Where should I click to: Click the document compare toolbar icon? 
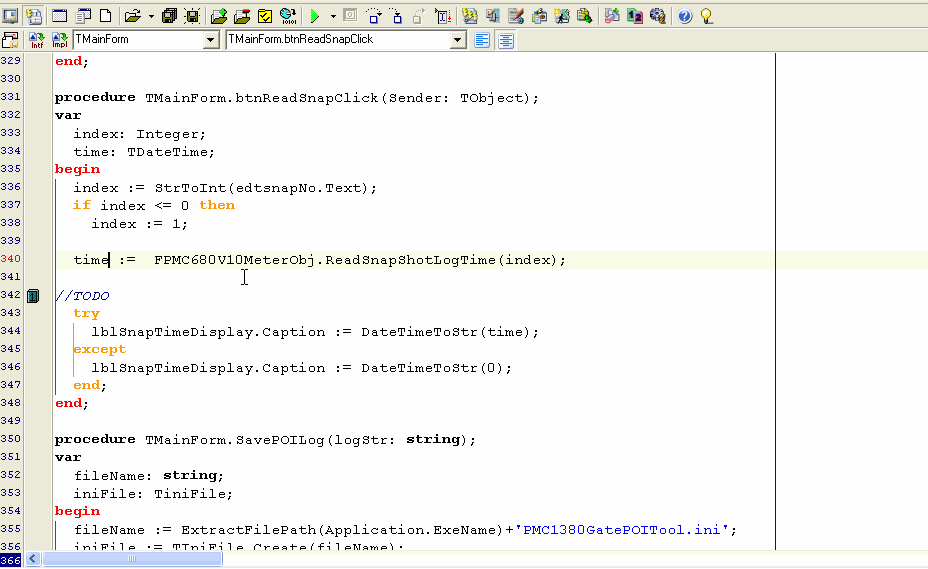click(493, 16)
